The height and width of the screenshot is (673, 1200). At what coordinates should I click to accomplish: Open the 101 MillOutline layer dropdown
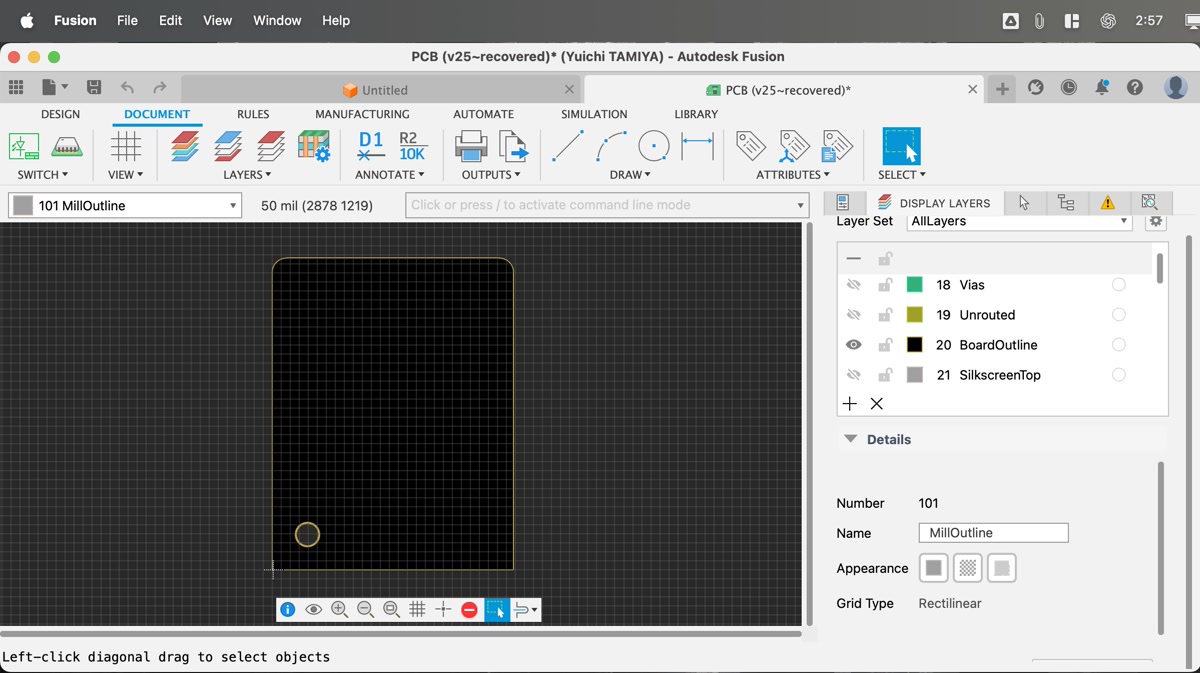tap(125, 205)
